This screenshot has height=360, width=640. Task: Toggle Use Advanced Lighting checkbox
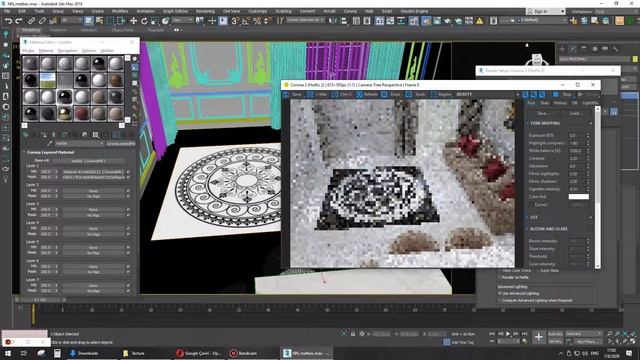pyautogui.click(x=500, y=293)
